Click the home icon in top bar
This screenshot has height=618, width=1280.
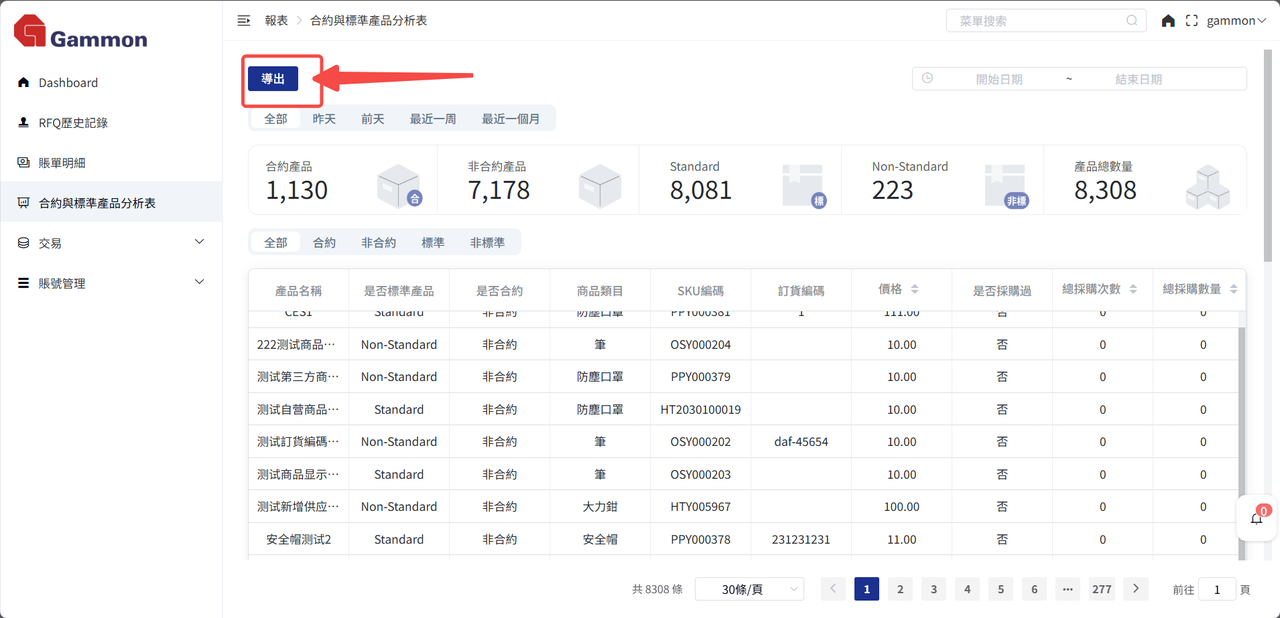1168,21
